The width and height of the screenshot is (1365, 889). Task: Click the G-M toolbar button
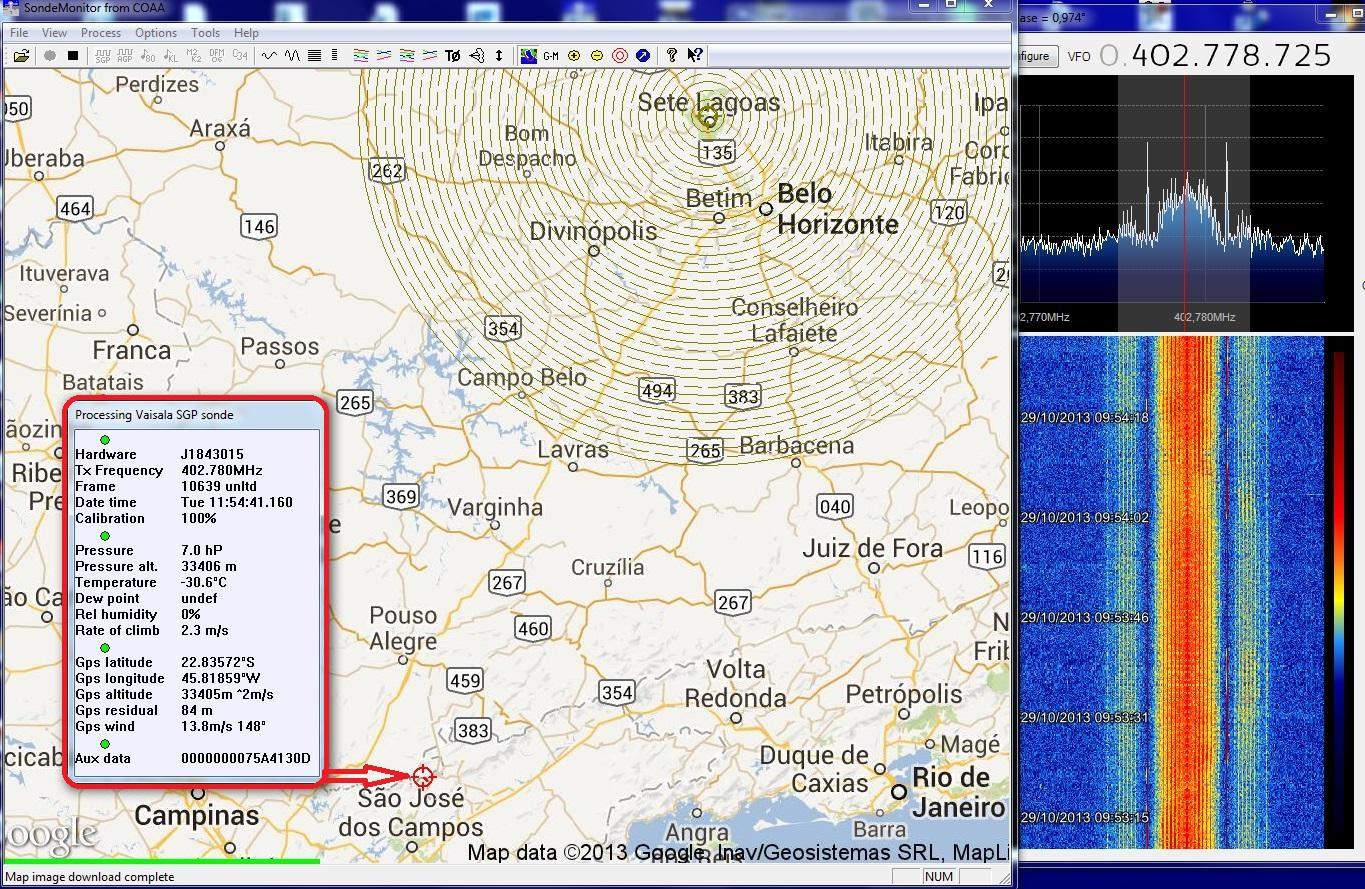pos(551,56)
